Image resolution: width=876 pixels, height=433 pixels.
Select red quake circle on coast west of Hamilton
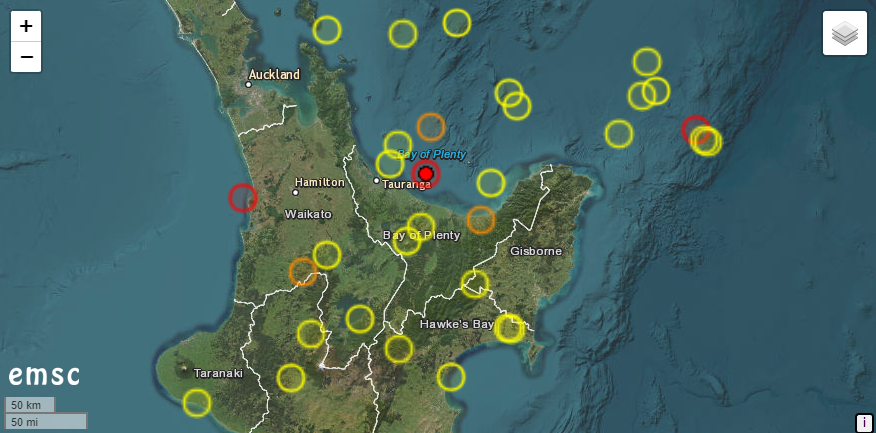click(243, 198)
